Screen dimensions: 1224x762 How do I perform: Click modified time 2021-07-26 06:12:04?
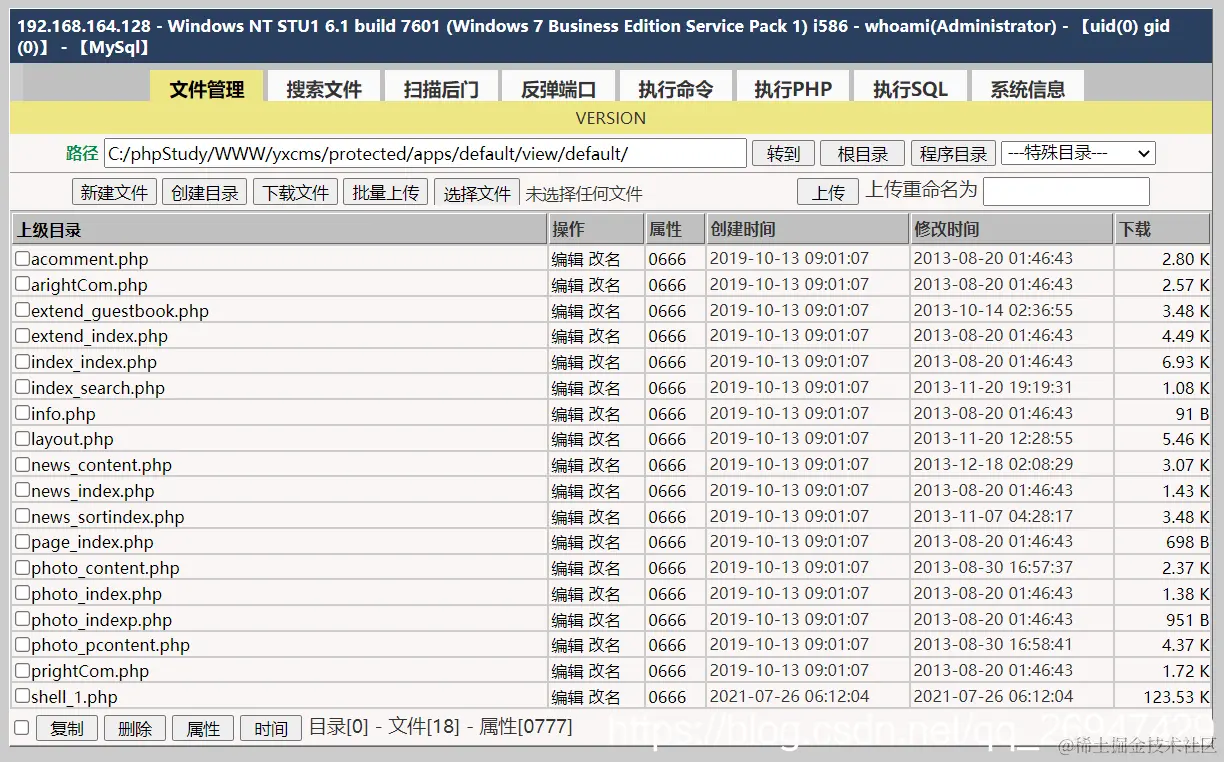point(993,697)
